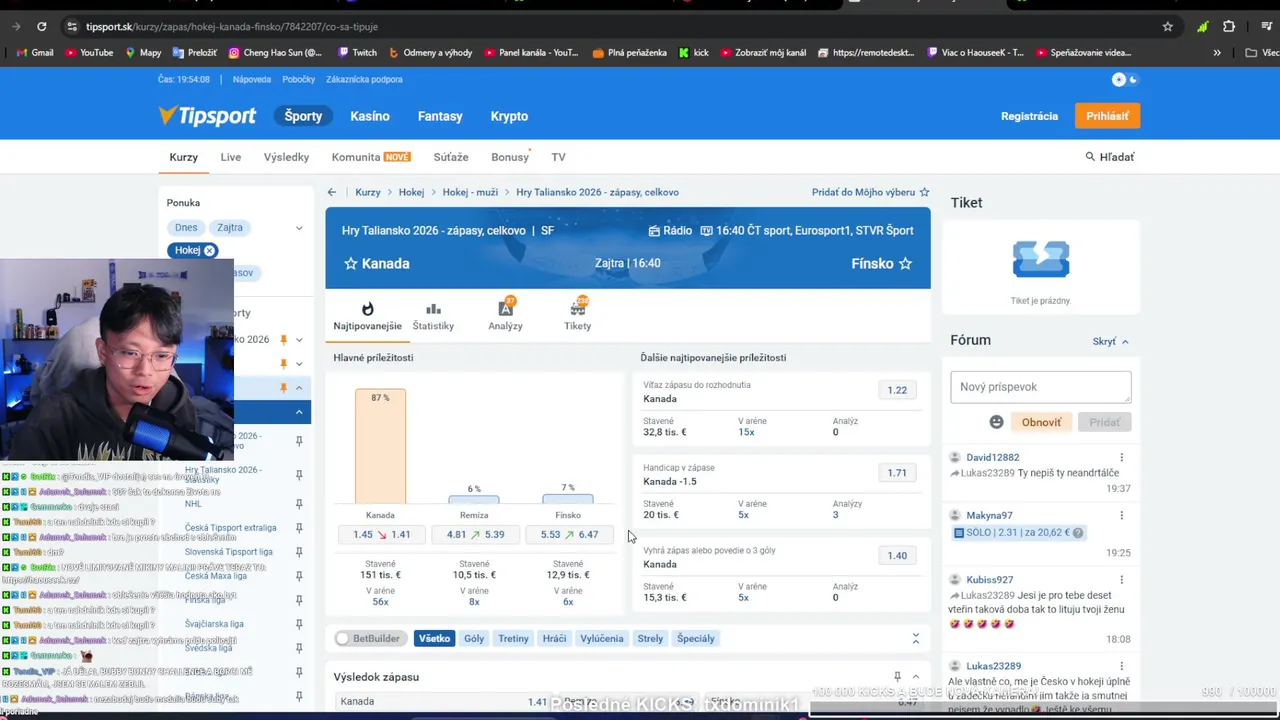Image resolution: width=1280 pixels, height=720 pixels.
Task: Click Pridať do Môjho výberu
Action: point(870,192)
